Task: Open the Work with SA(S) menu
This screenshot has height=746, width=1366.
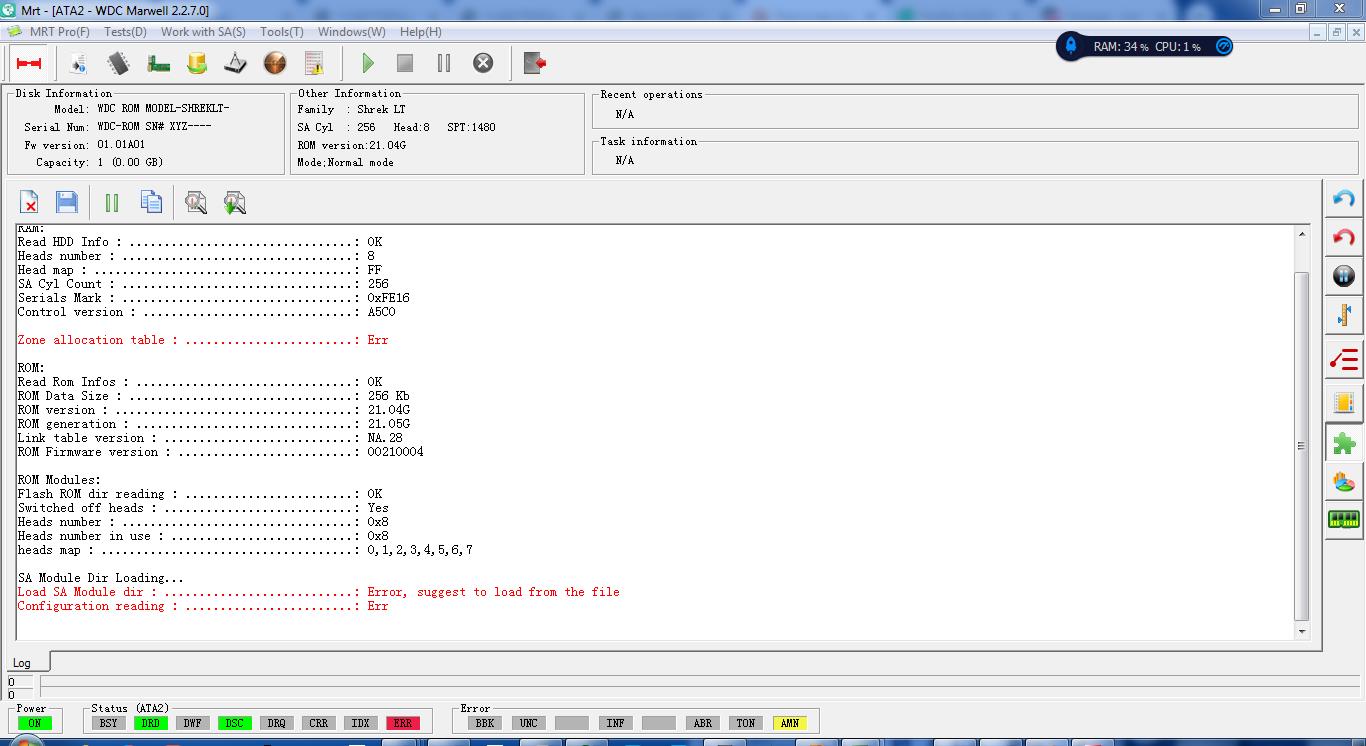Action: tap(203, 32)
